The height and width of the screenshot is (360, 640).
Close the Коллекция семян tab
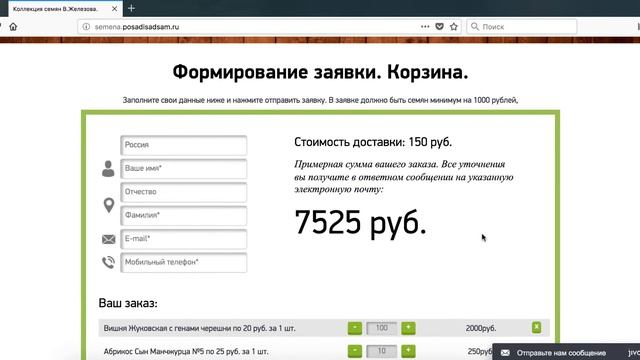[x=115, y=9]
